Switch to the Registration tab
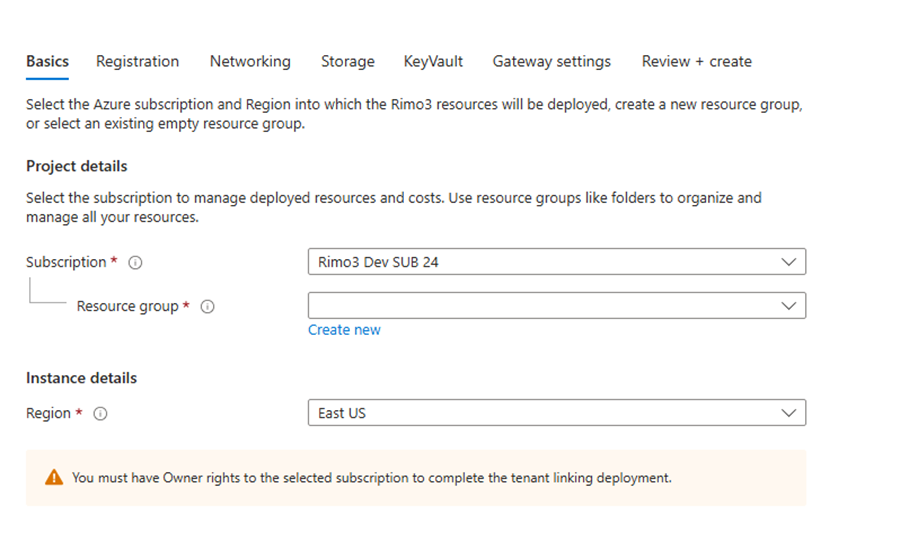900x559 pixels. pos(137,62)
